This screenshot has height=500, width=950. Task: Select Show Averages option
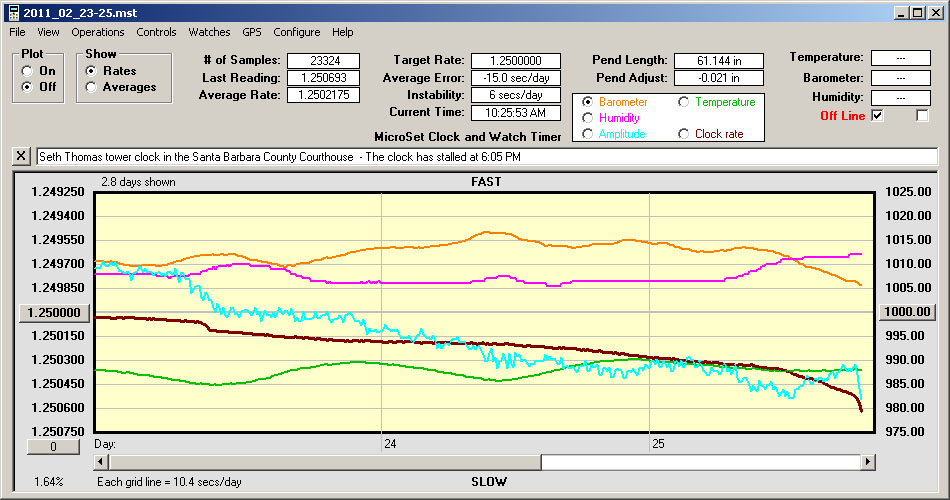point(91,87)
